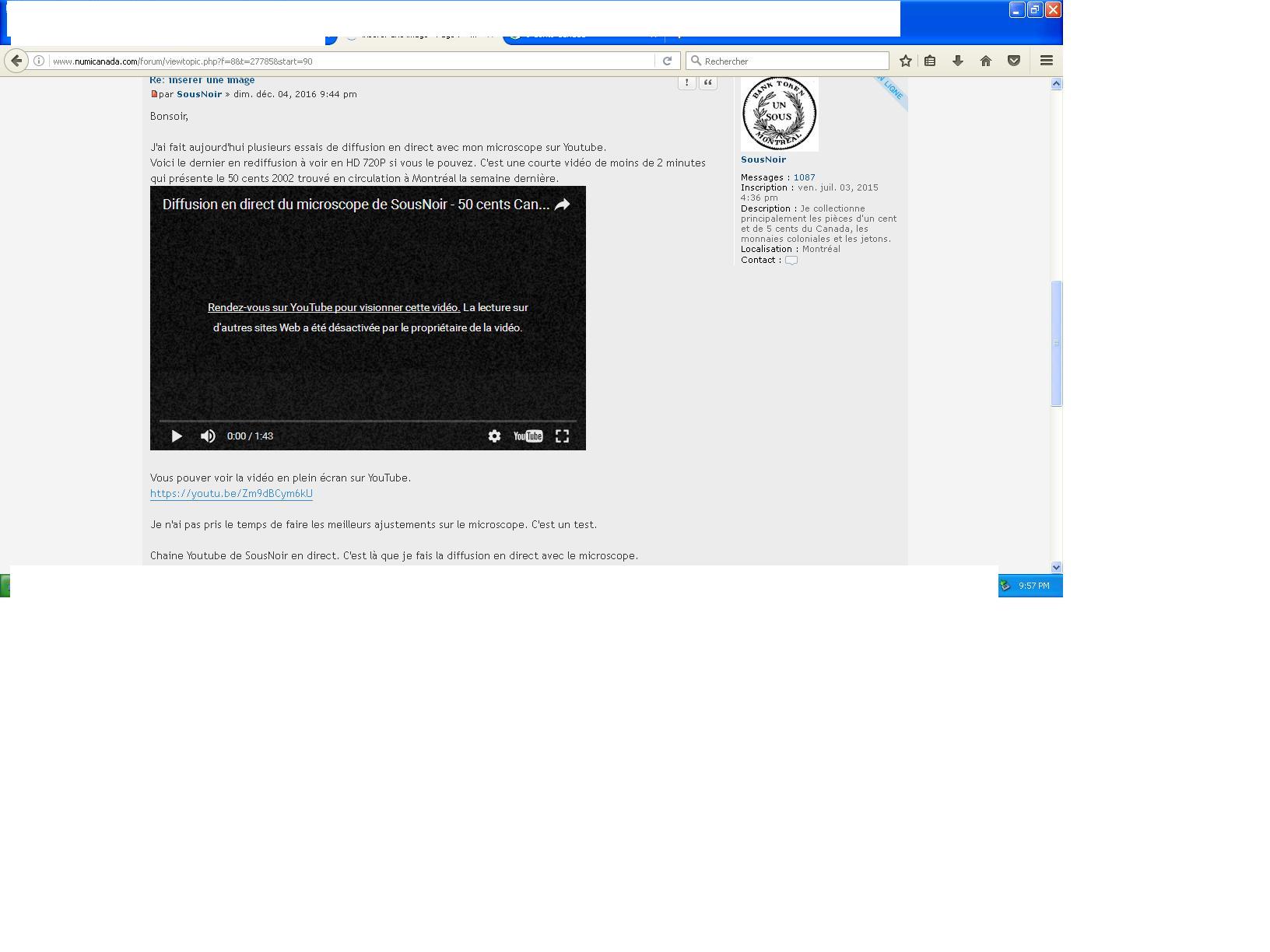Go to the home page icon
1270x952 pixels.
[986, 61]
